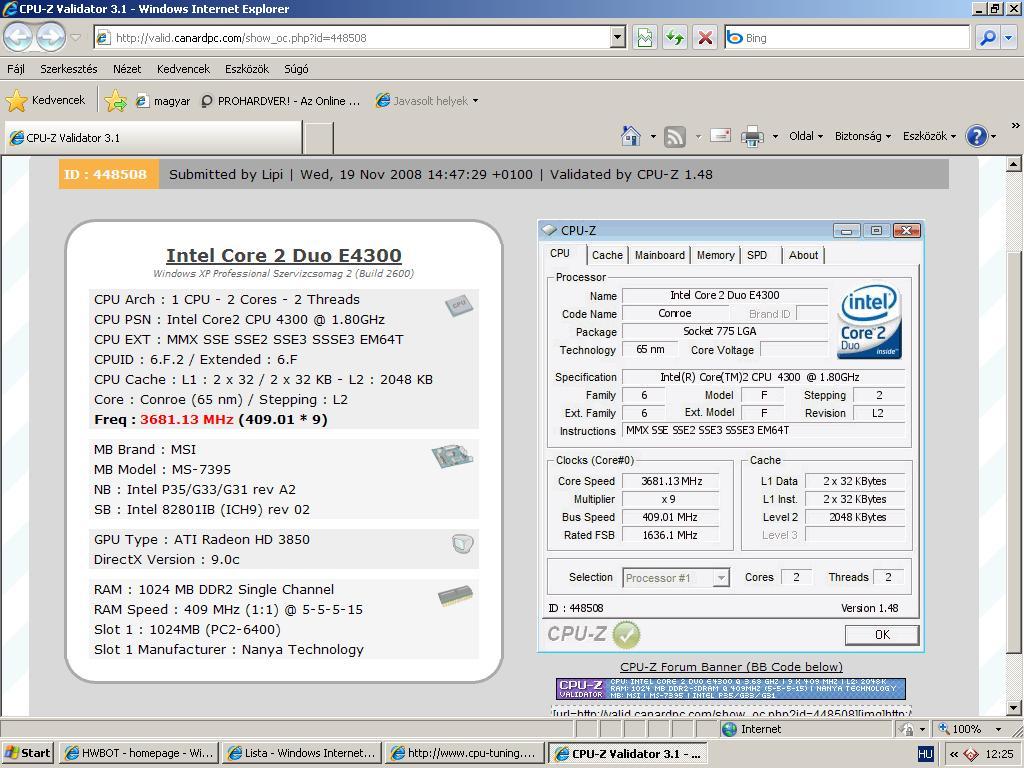
Task: Open the Kedvencek menu
Action: click(x=184, y=69)
